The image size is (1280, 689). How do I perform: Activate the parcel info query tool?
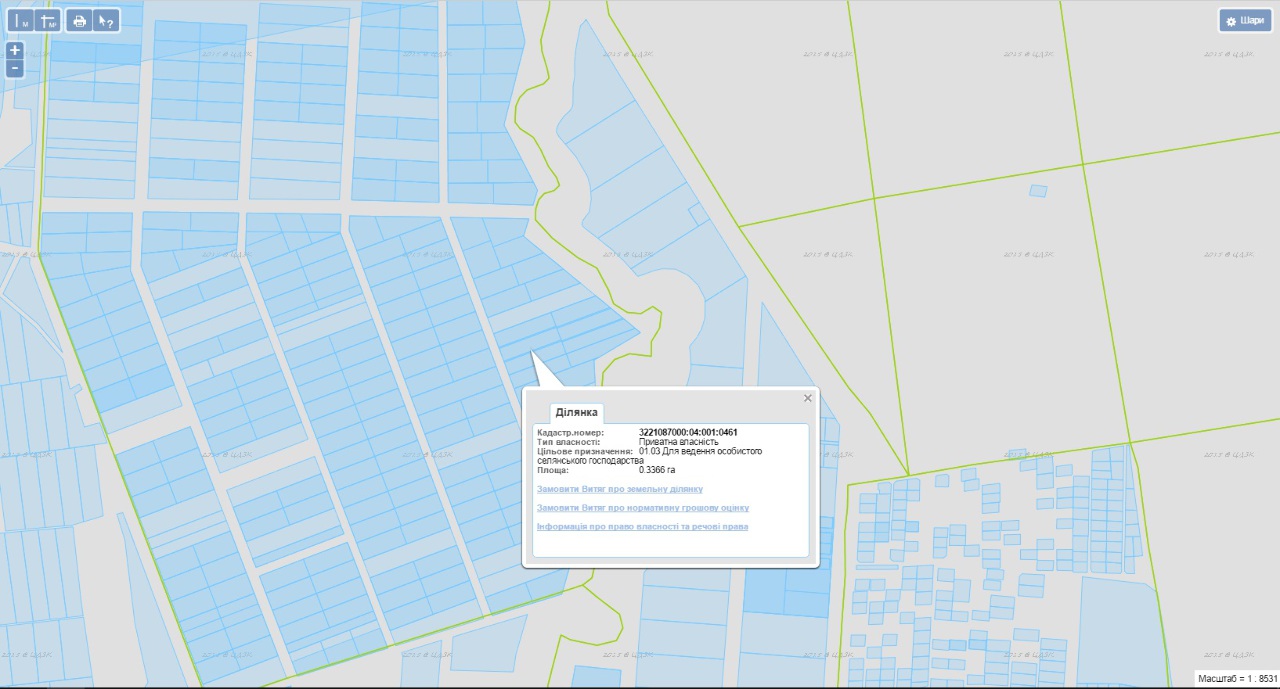coord(106,20)
